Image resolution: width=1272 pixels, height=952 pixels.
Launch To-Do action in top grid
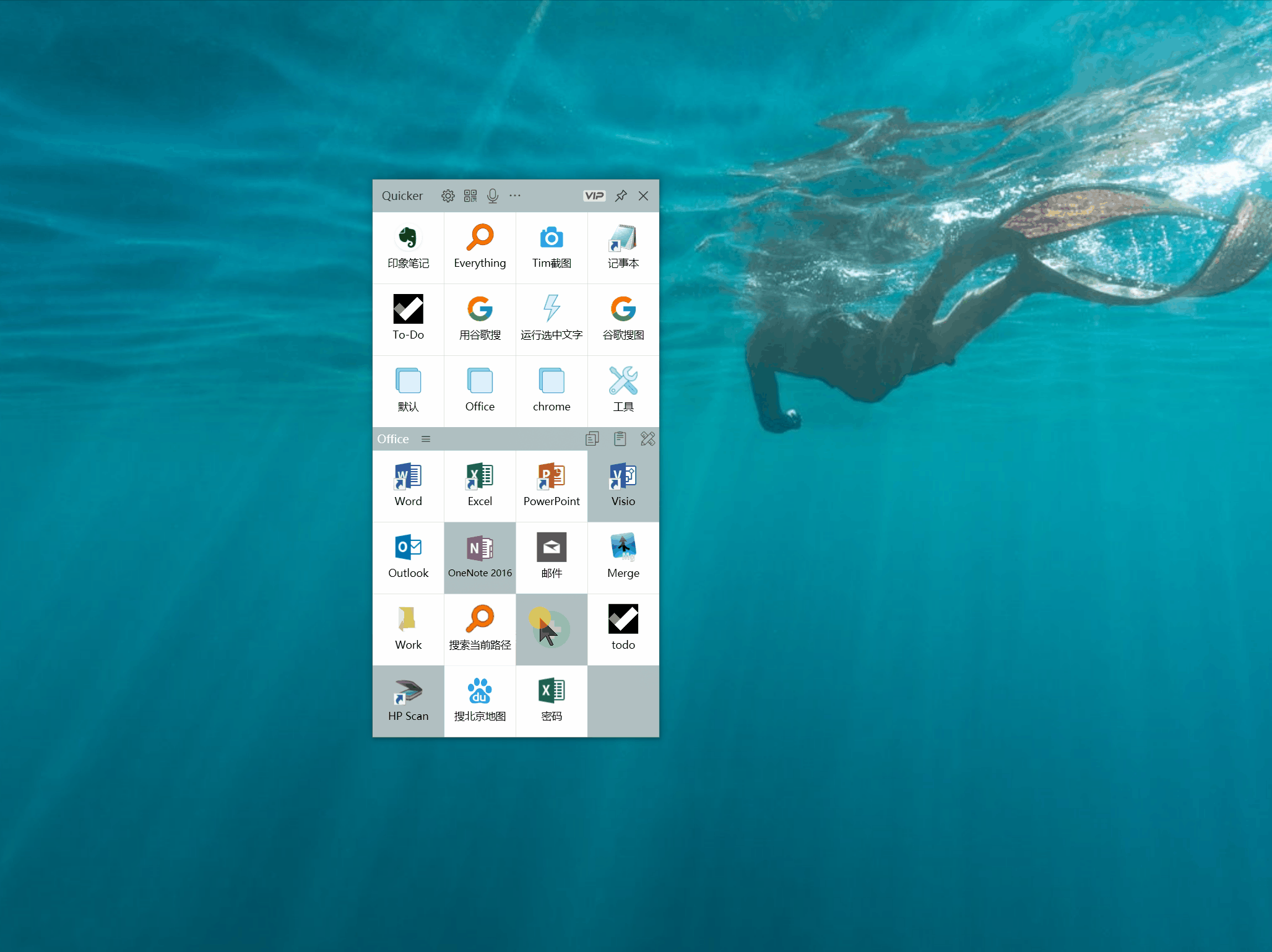[x=409, y=320]
